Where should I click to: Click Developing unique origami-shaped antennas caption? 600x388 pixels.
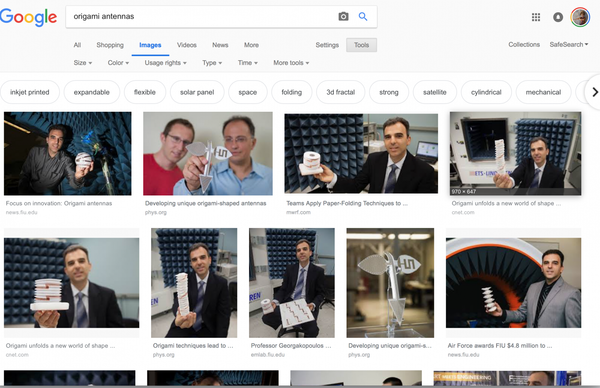[205, 203]
